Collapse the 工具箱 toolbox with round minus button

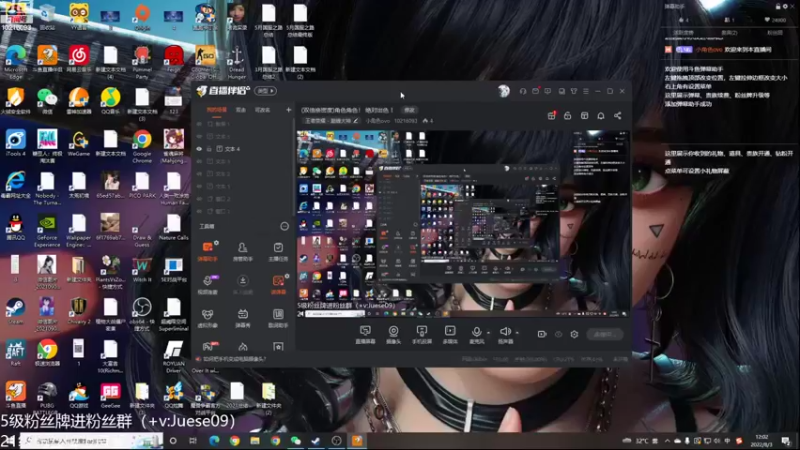click(285, 226)
